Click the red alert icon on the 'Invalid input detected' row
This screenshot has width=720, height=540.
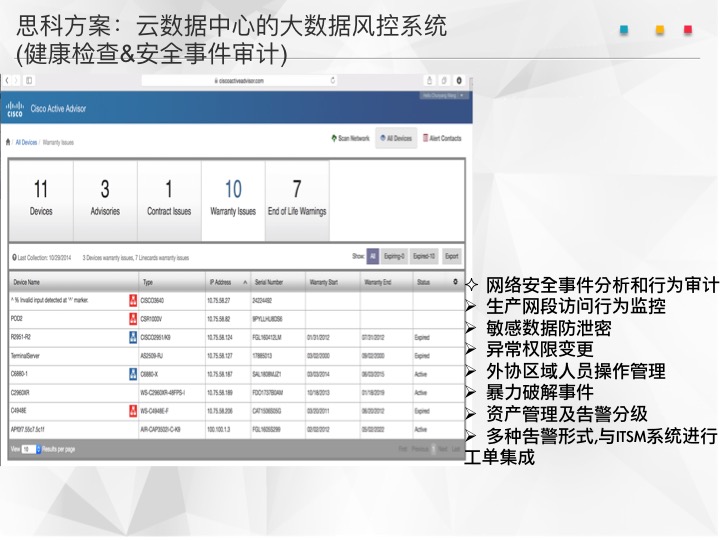click(x=133, y=300)
